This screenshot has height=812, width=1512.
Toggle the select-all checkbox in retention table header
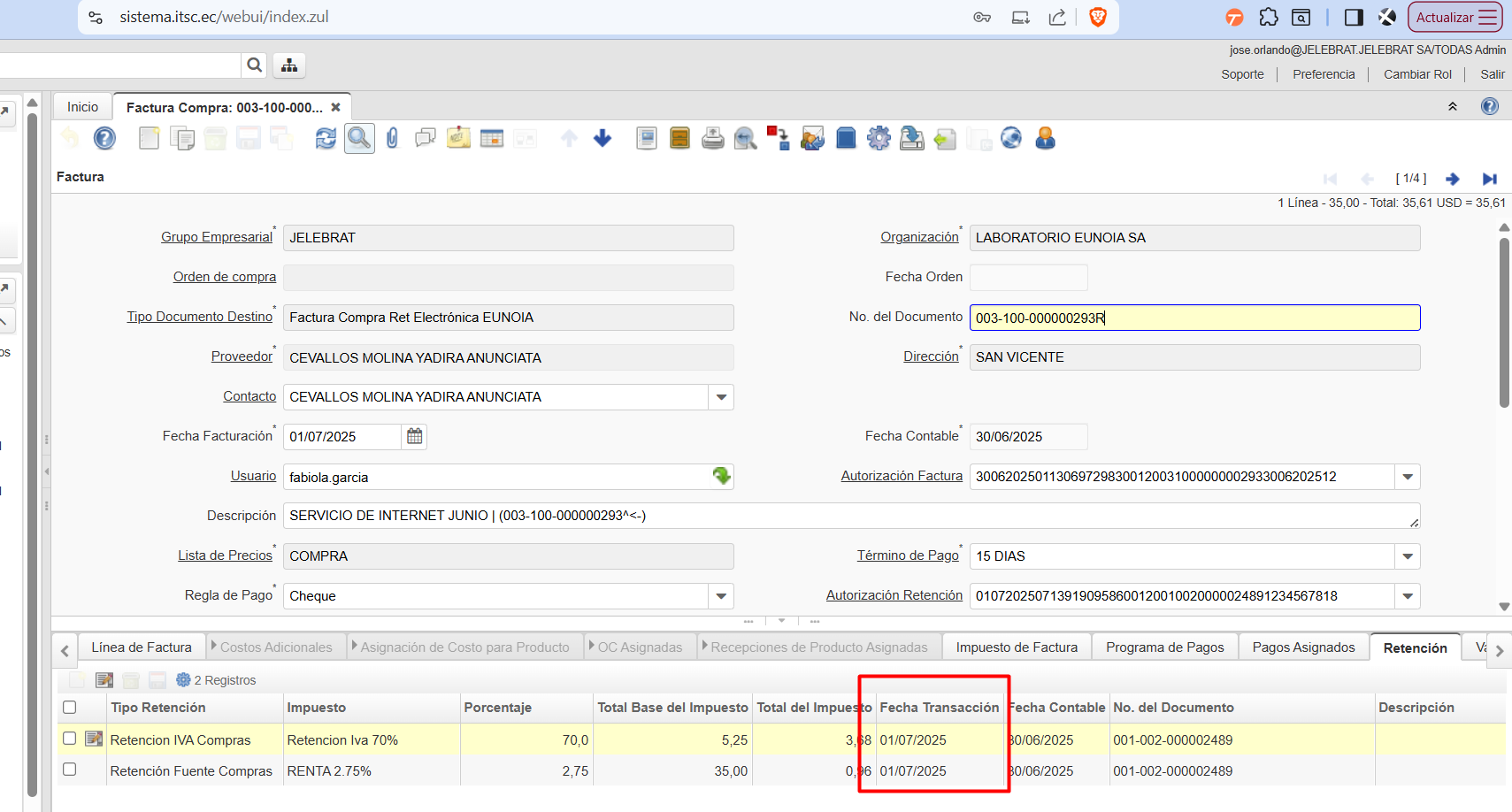[70, 708]
